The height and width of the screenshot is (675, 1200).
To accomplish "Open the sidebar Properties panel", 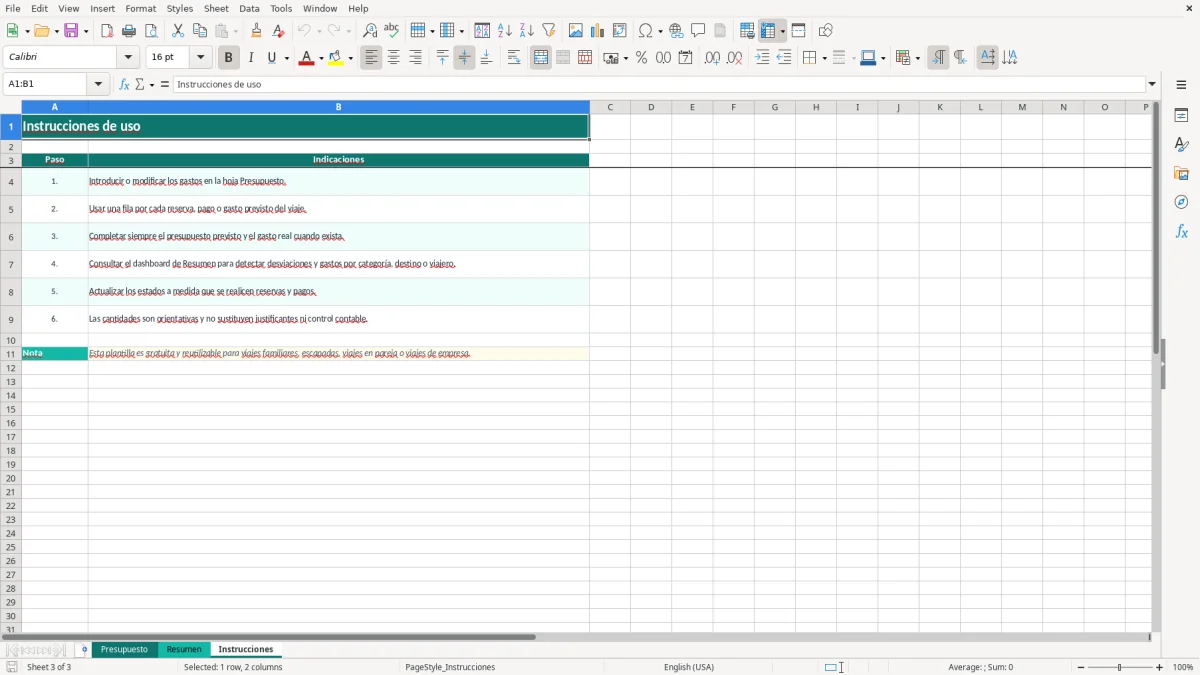I will pos(1181,115).
